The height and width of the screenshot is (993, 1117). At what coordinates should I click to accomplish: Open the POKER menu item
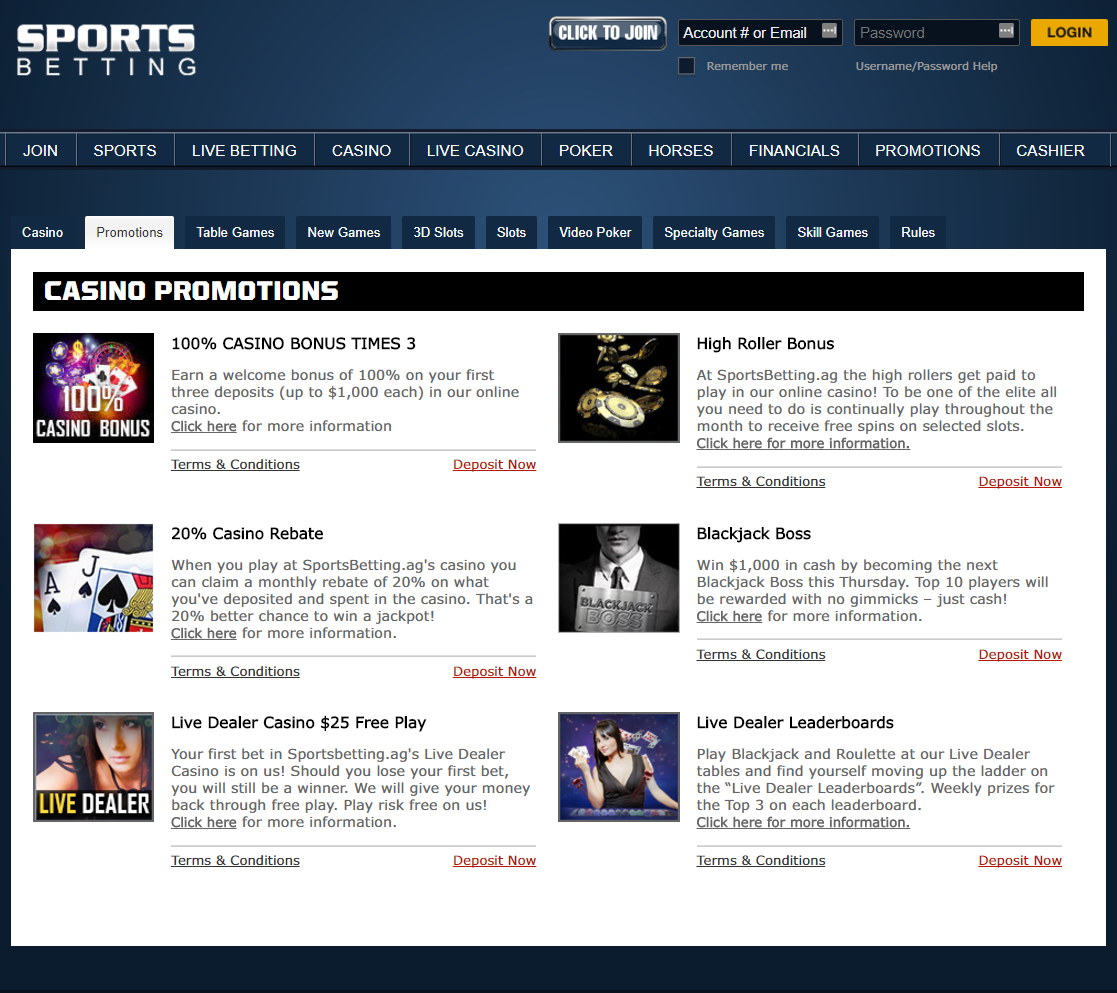point(586,150)
